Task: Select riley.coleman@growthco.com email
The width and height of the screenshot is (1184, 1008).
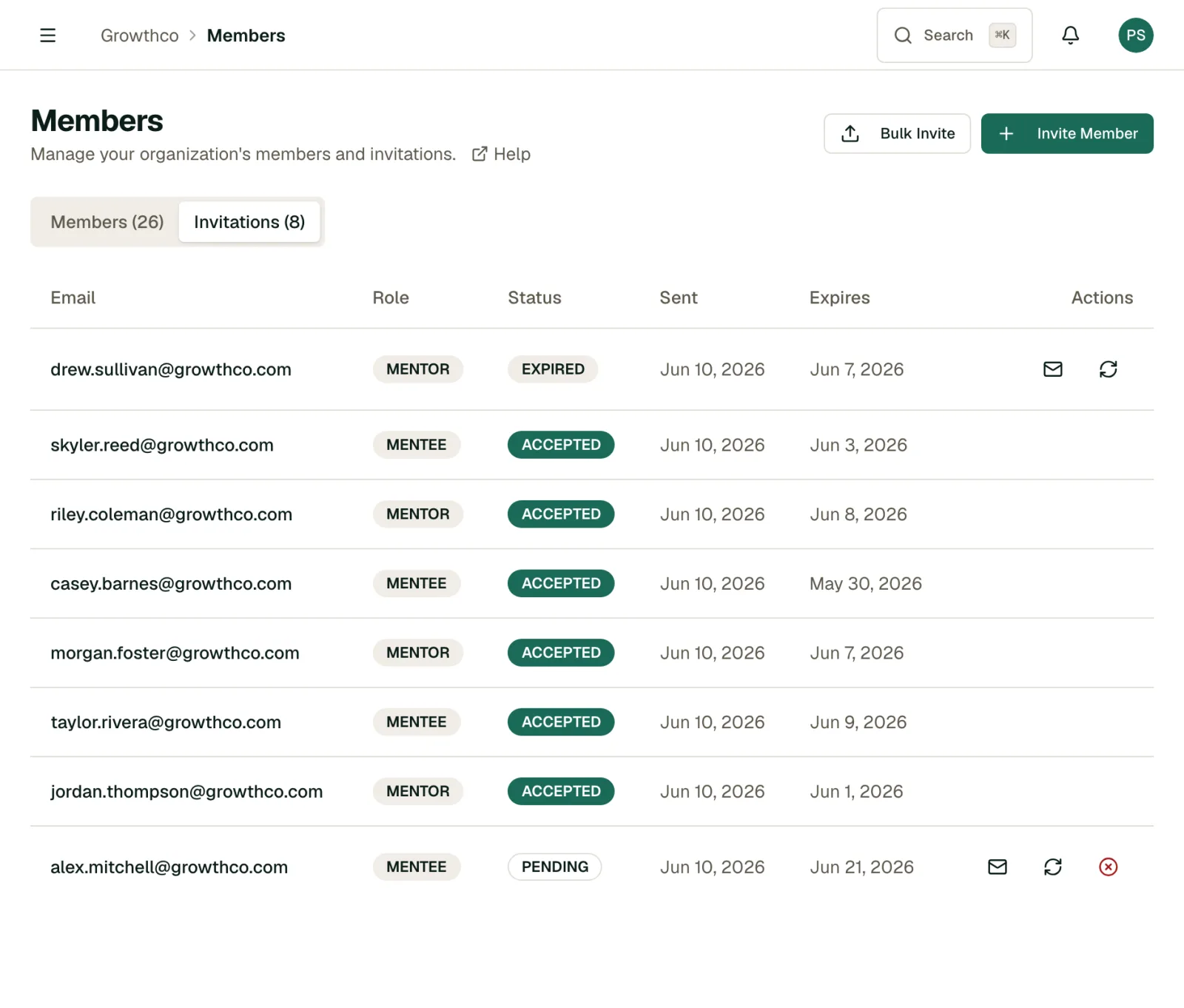Action: 171,514
